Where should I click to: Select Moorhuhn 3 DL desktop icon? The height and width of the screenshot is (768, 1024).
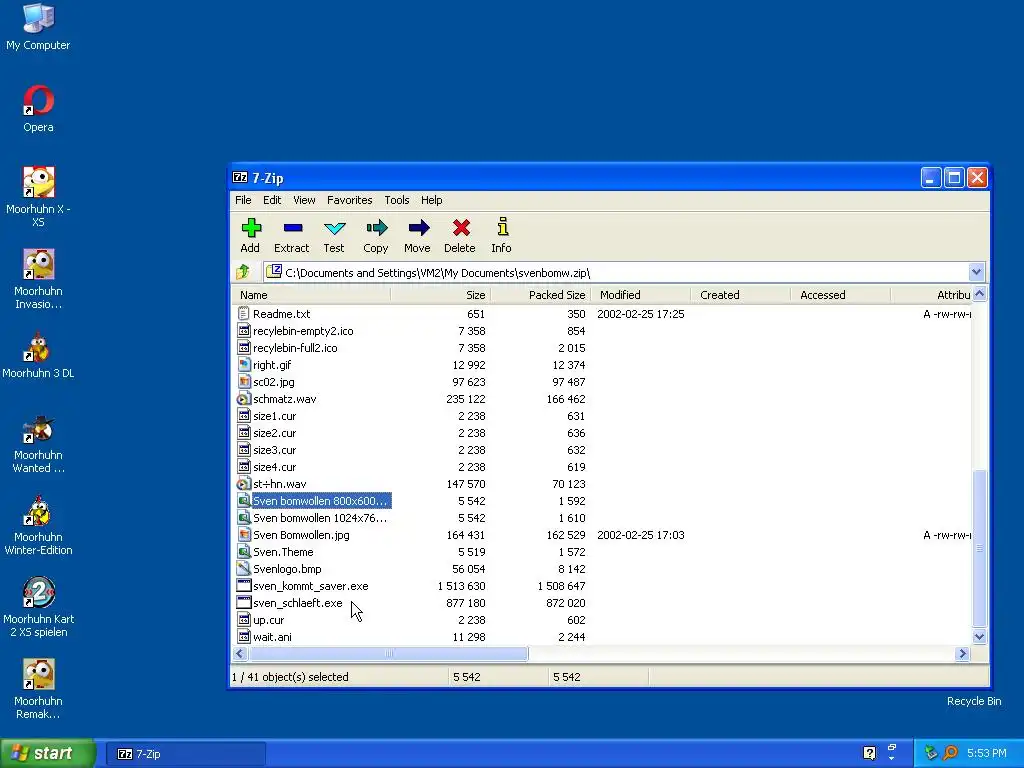tap(38, 347)
